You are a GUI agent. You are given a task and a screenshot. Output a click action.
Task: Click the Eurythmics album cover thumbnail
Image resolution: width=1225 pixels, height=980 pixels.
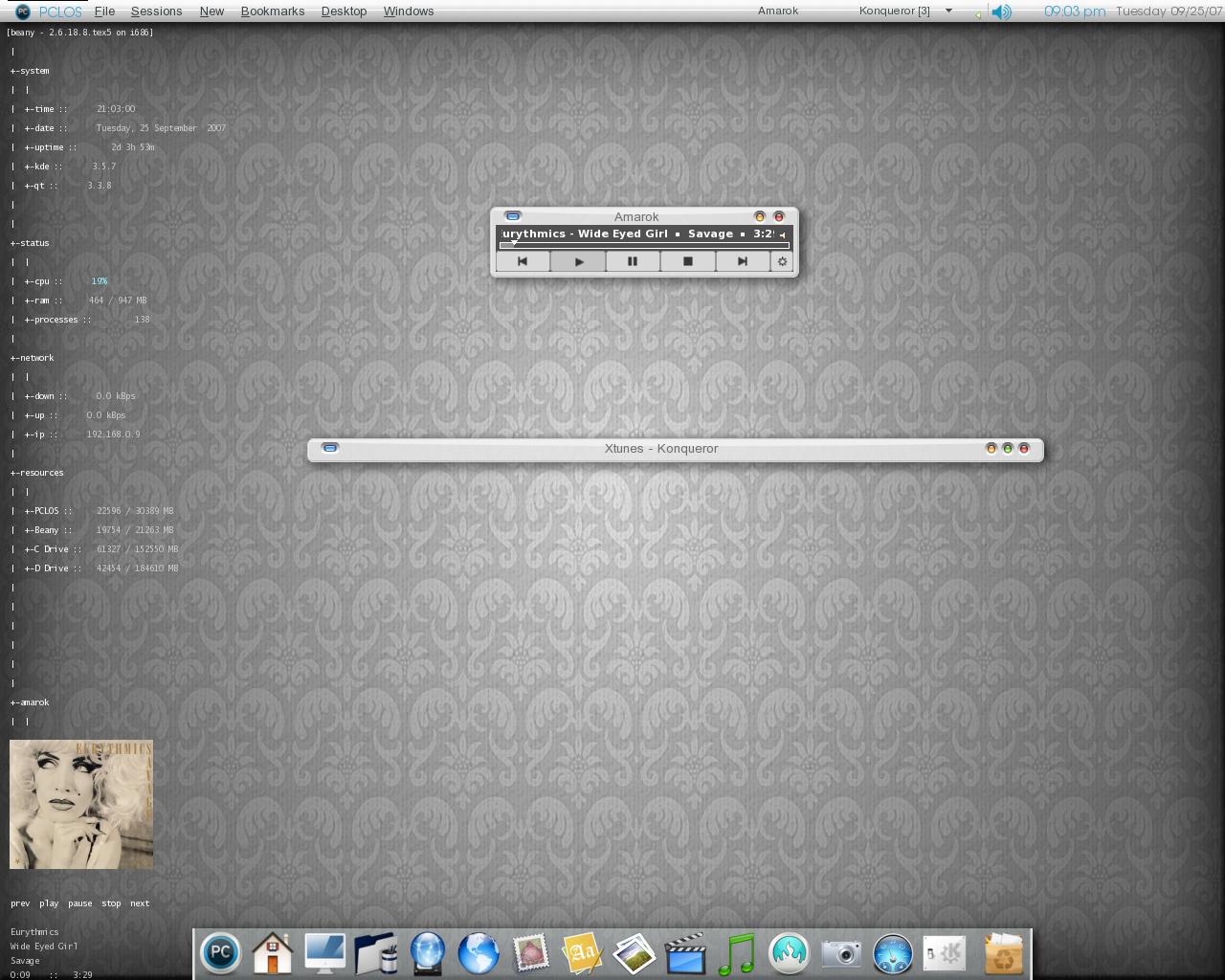[81, 804]
